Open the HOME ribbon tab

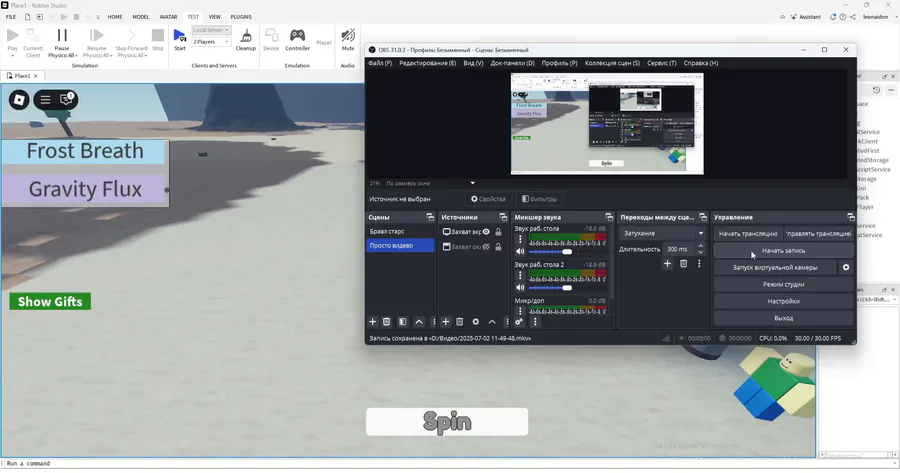(x=115, y=17)
